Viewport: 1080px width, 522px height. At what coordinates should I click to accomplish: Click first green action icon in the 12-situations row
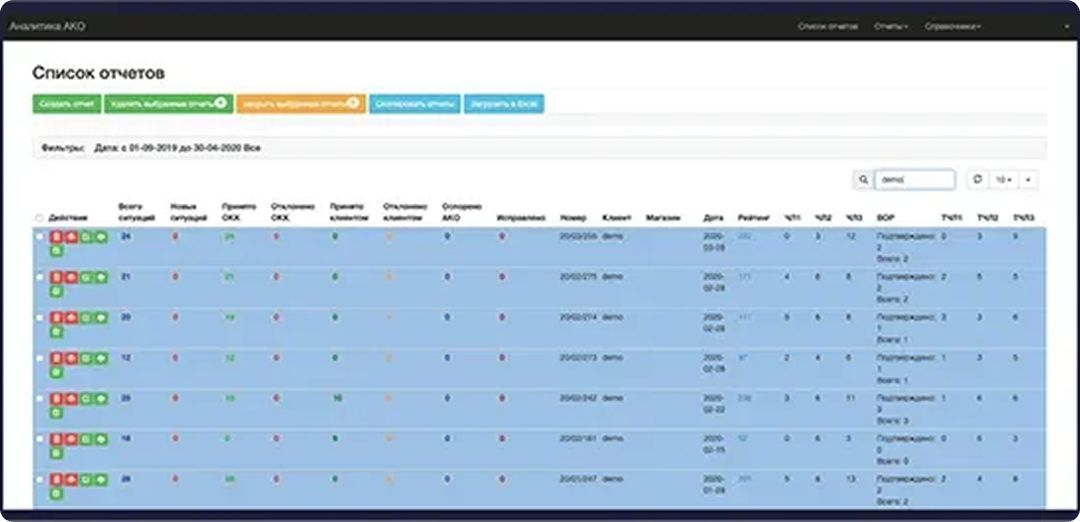(x=86, y=357)
